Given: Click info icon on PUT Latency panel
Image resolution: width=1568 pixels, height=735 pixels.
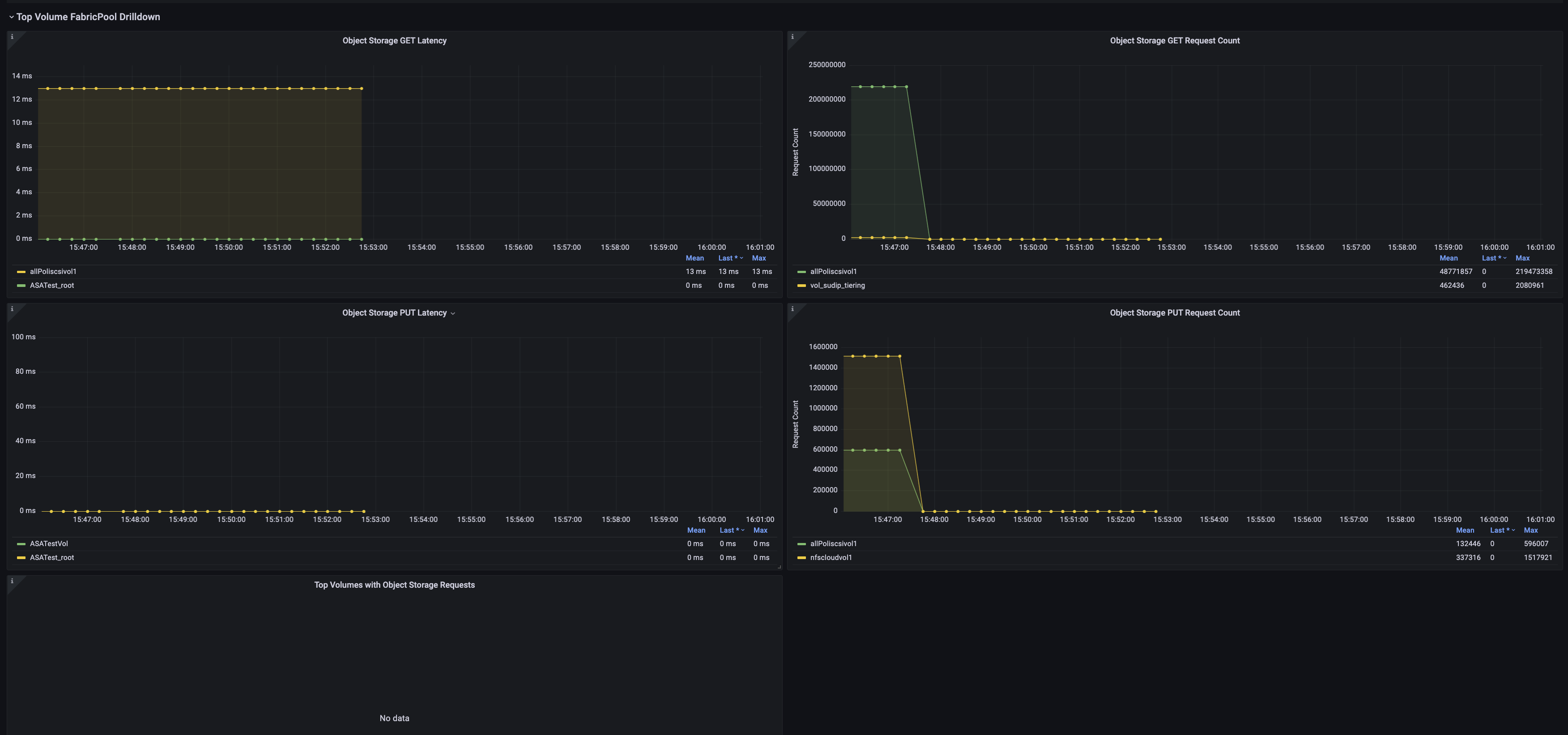Looking at the screenshot, I should 12,309.
